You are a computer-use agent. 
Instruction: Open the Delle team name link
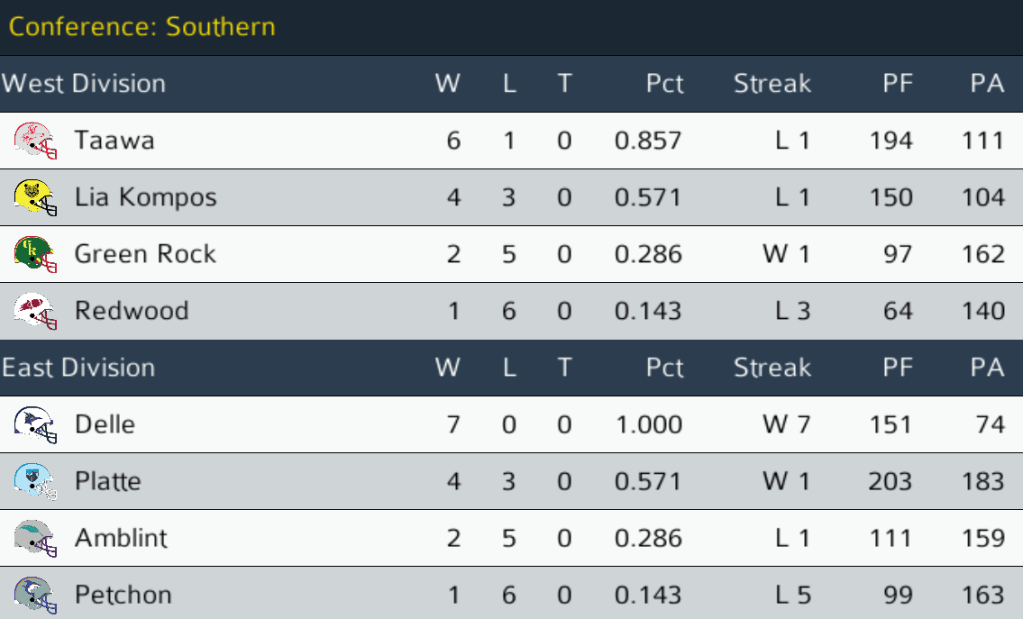104,425
